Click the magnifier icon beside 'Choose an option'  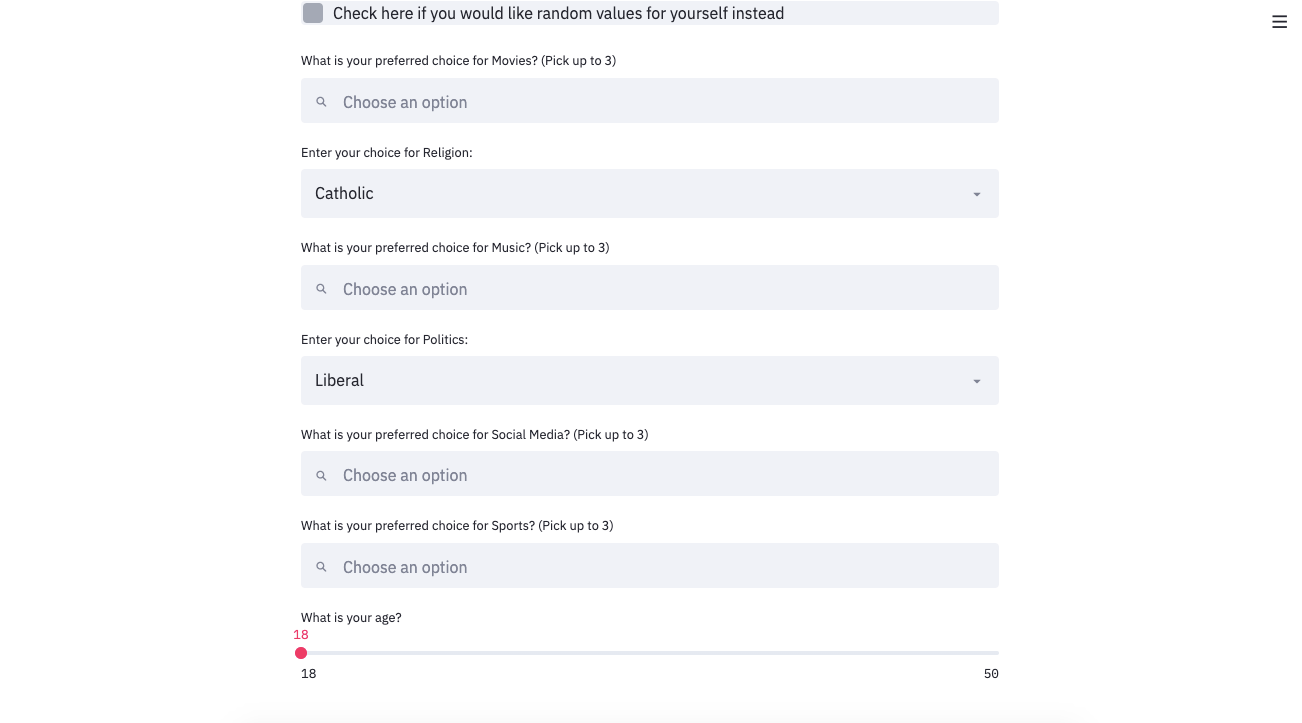click(x=321, y=101)
